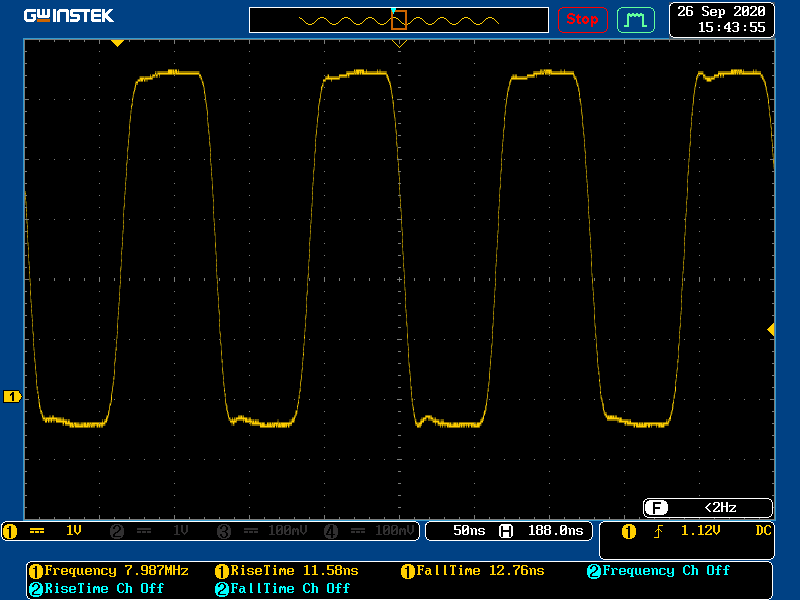This screenshot has width=800, height=600.
Task: Click the trigger level arrow on right edge
Action: click(770, 329)
